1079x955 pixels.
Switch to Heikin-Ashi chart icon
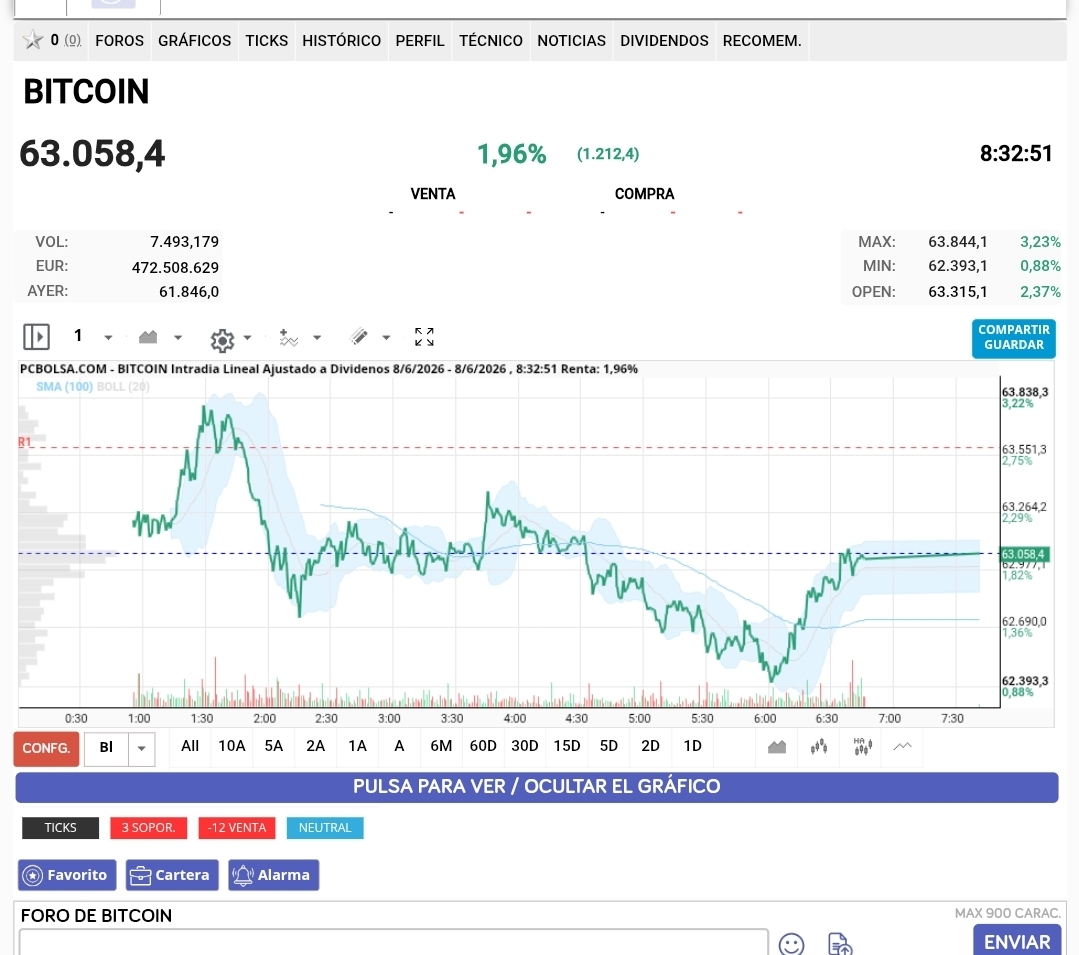point(862,747)
